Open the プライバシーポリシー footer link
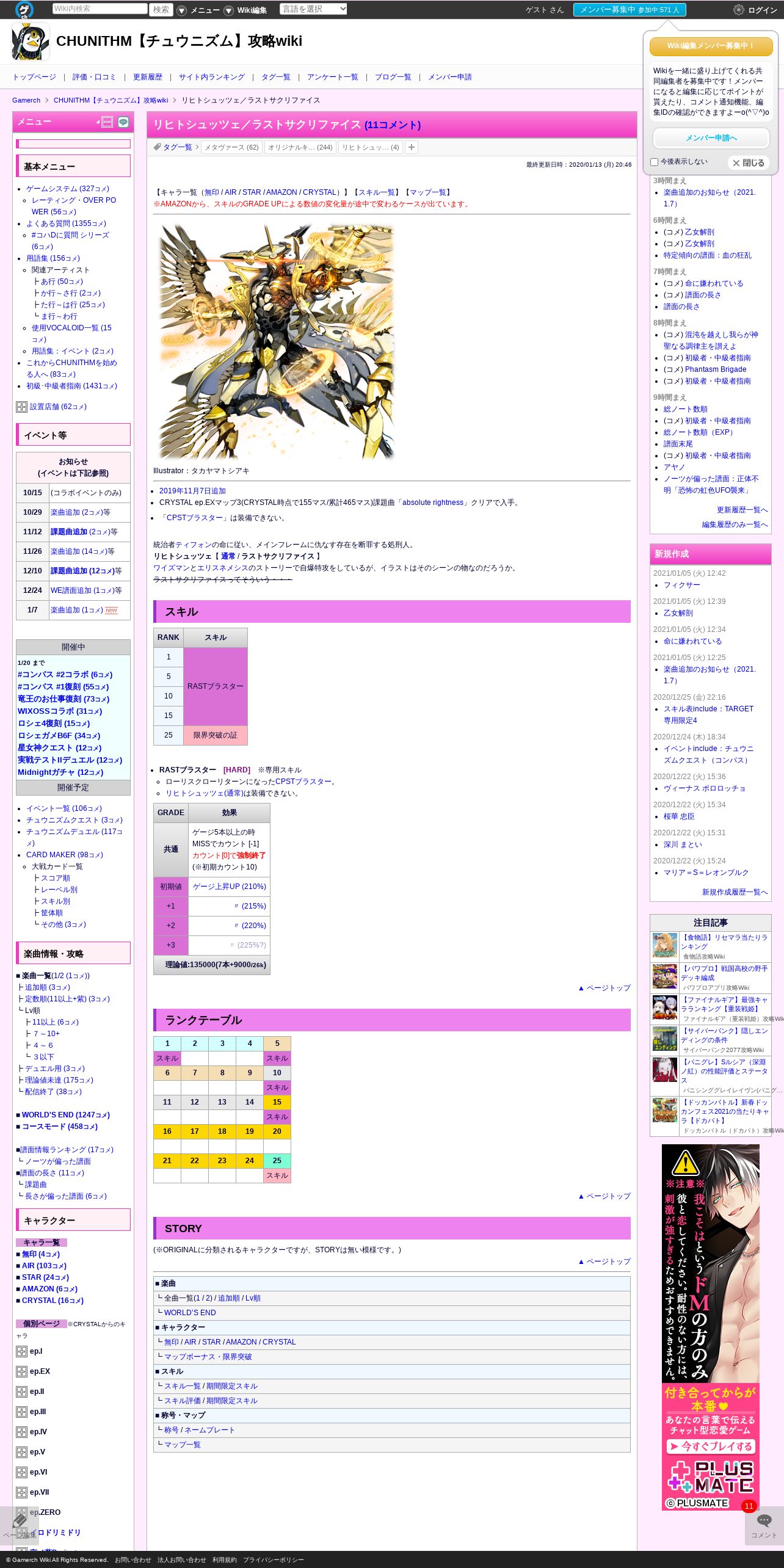This screenshot has height=1568, width=784. [x=274, y=1559]
